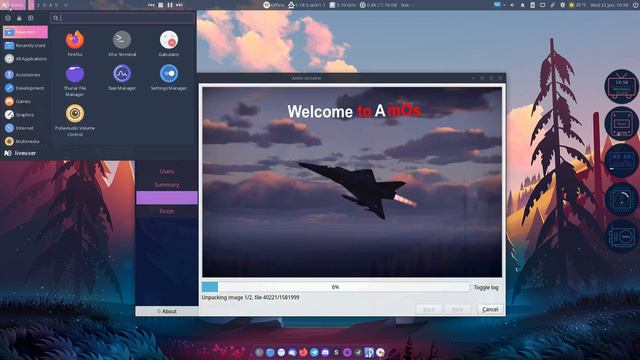Click the weather indicator showing 25 °C
The image size is (640, 360).
[578, 5]
